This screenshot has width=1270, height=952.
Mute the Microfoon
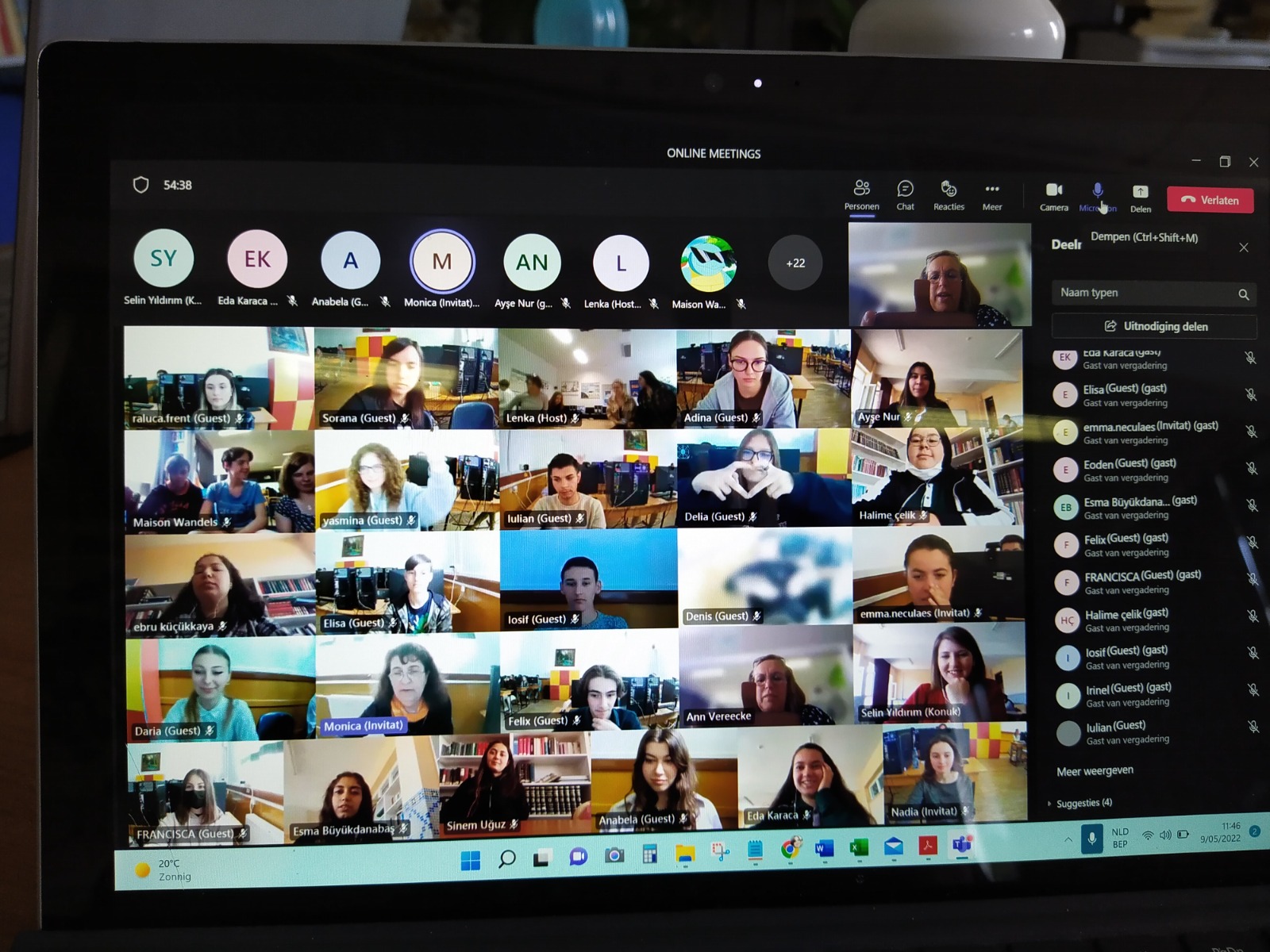point(1098,195)
